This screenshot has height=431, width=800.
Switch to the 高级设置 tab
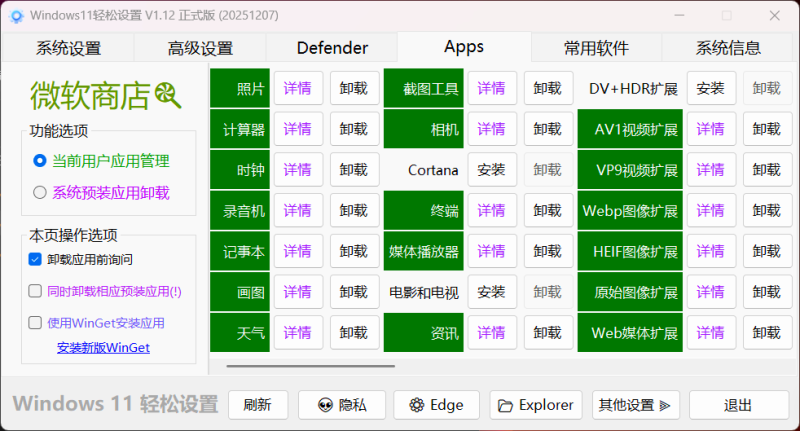tap(200, 48)
